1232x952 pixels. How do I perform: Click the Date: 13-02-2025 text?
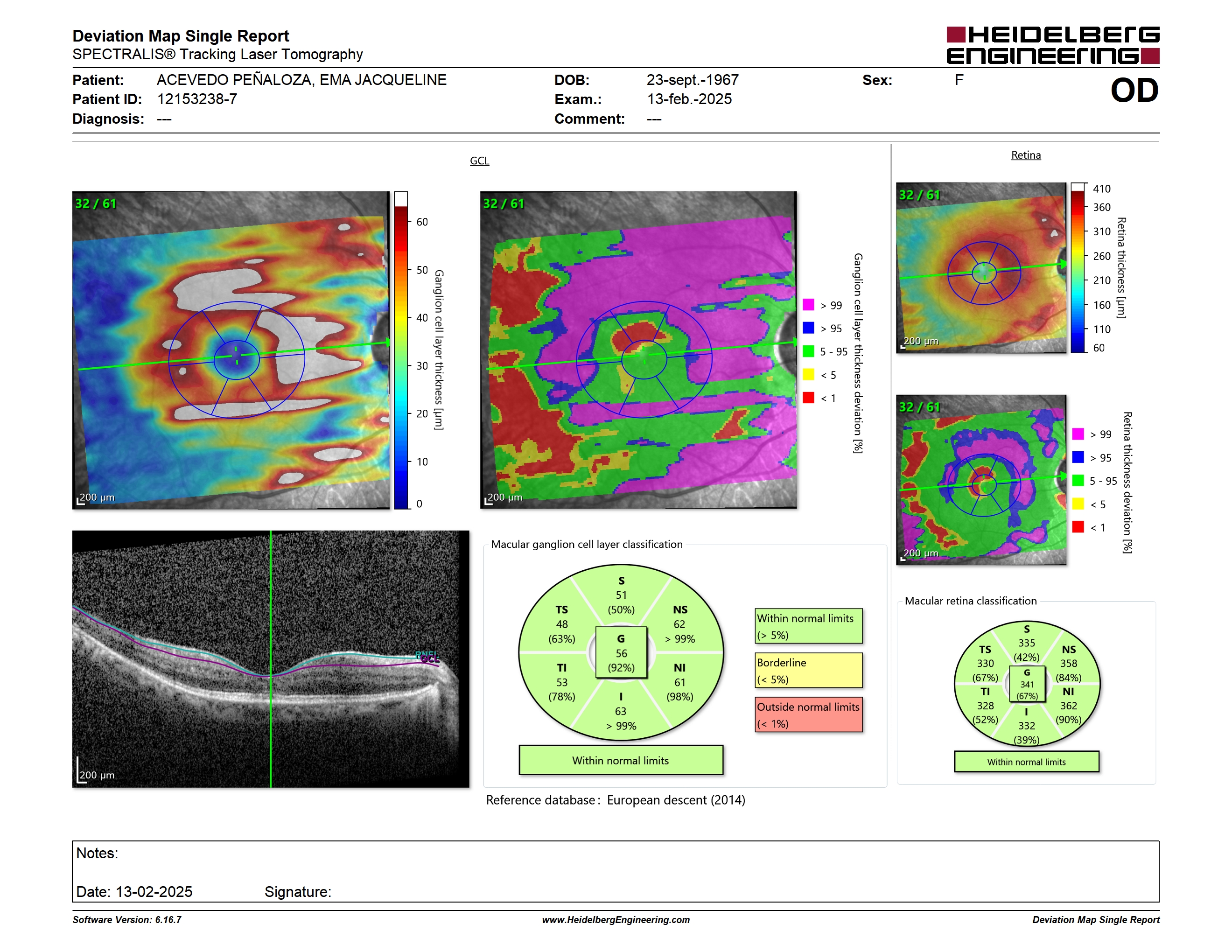pyautogui.click(x=134, y=892)
